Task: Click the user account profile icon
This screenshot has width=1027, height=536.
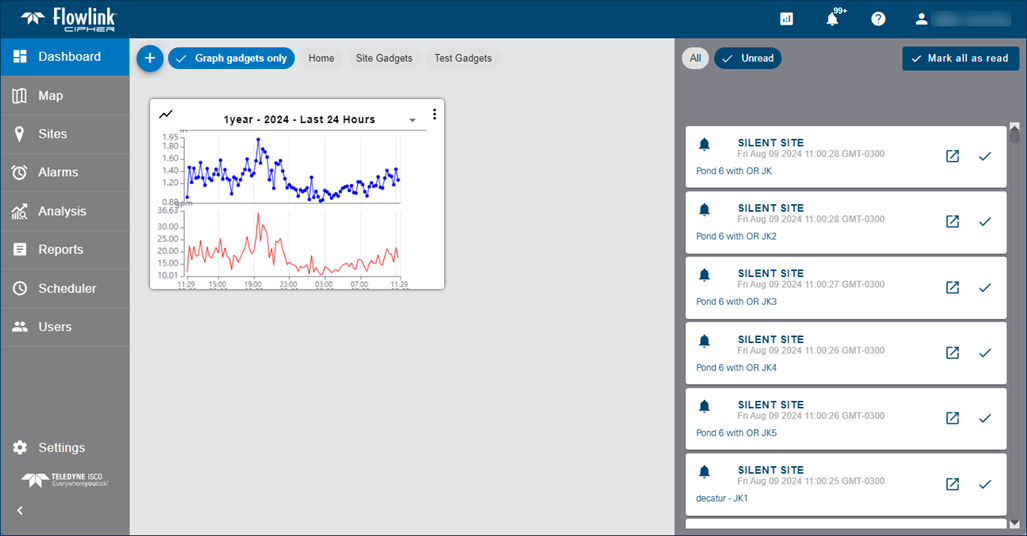Action: click(x=921, y=19)
